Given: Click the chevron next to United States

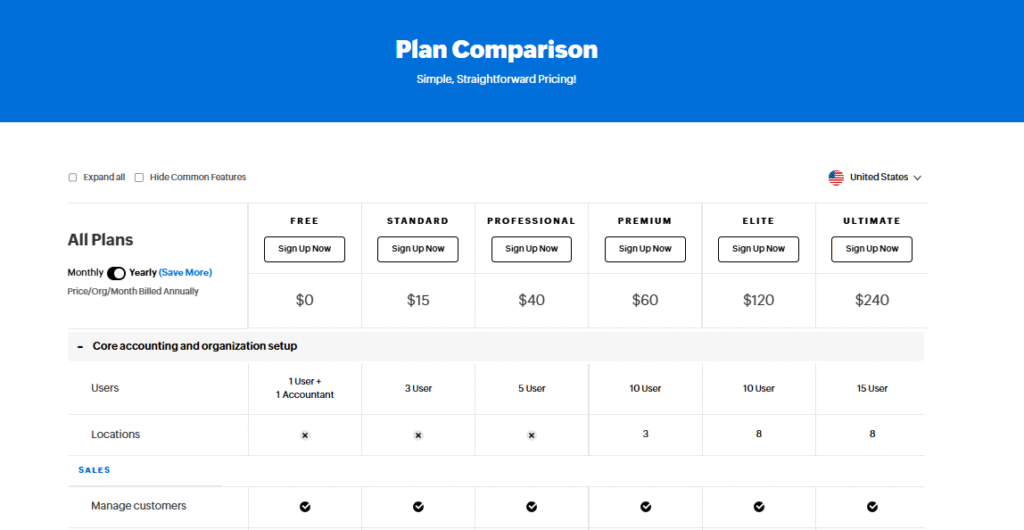Looking at the screenshot, I should (917, 178).
